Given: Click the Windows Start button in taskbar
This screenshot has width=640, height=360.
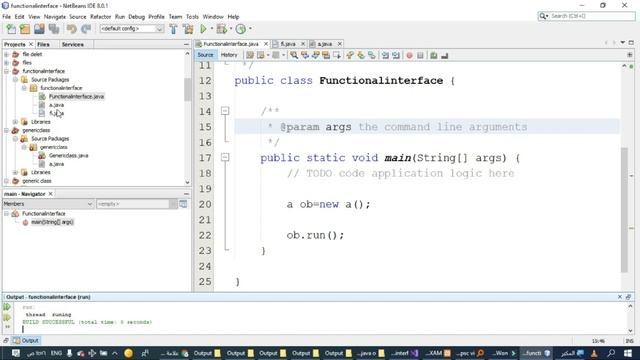Looking at the screenshot, I should point(628,353).
